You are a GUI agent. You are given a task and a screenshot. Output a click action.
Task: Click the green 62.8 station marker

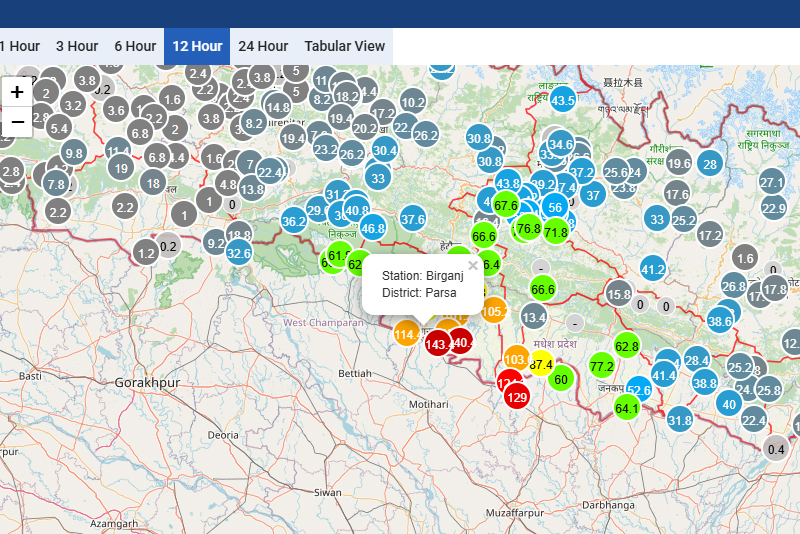click(627, 346)
